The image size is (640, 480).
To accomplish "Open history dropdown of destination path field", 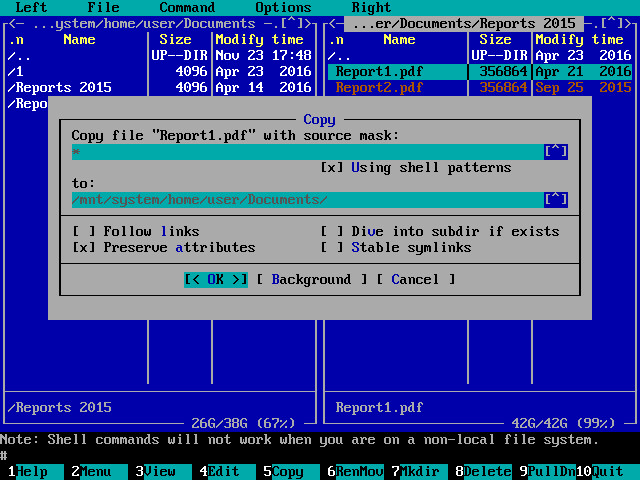I will pyautogui.click(x=556, y=200).
